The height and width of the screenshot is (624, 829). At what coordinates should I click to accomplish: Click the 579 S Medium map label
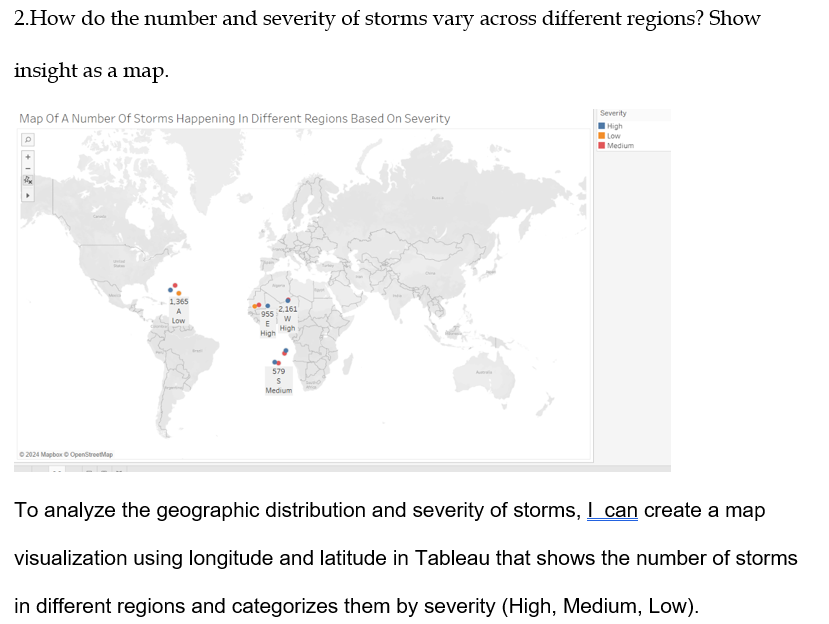click(278, 381)
